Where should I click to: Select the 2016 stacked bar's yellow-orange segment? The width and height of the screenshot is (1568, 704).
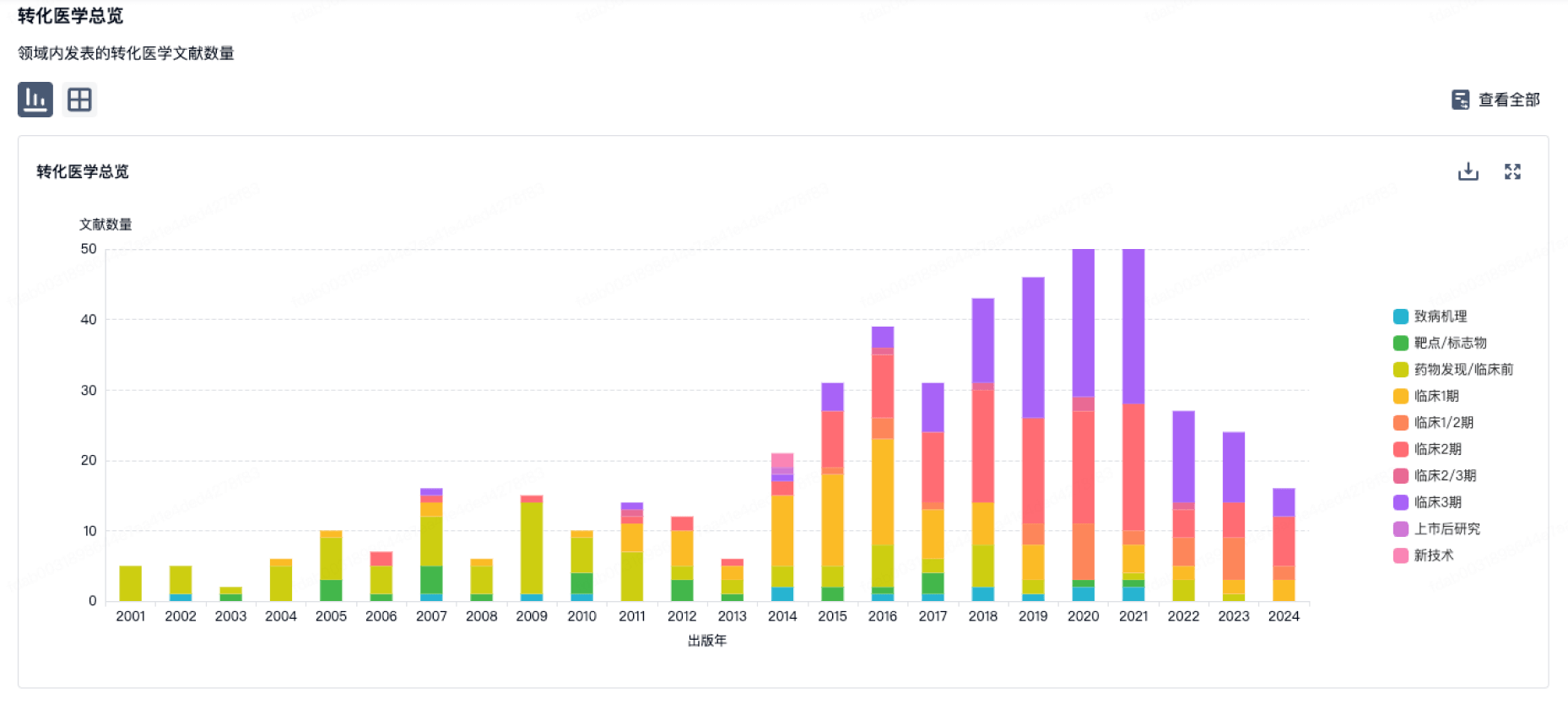883,491
